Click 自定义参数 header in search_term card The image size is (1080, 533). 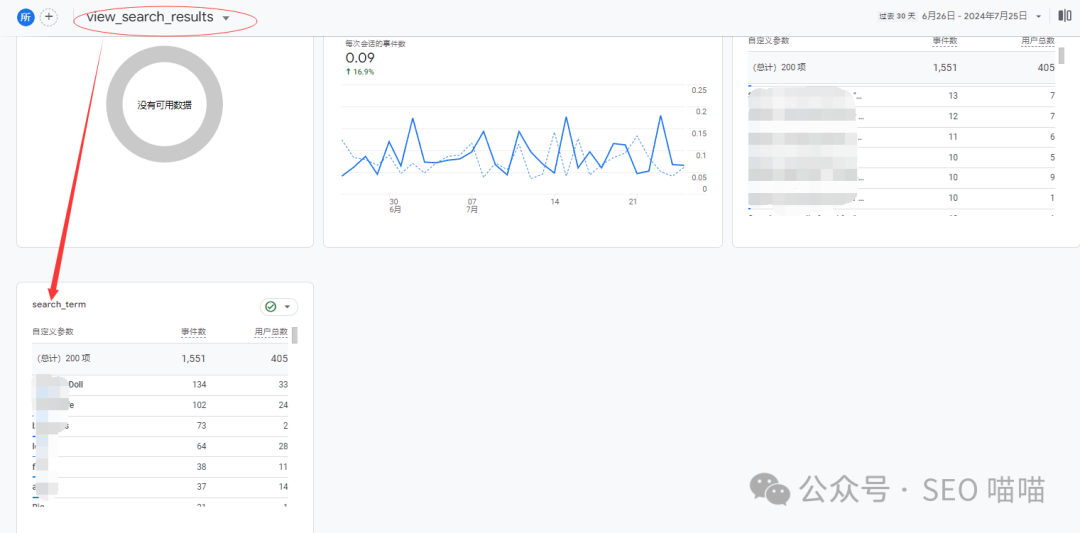[x=52, y=332]
